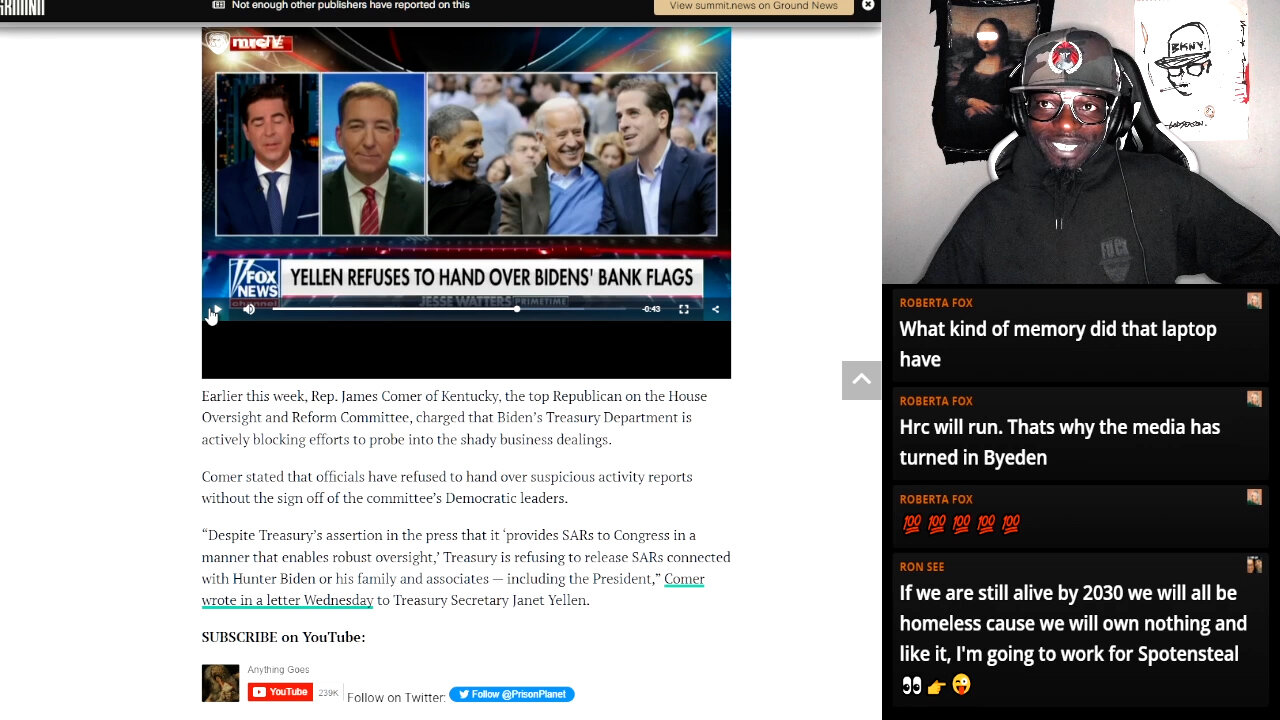Click the Fox News logo in video

pyautogui.click(x=254, y=281)
